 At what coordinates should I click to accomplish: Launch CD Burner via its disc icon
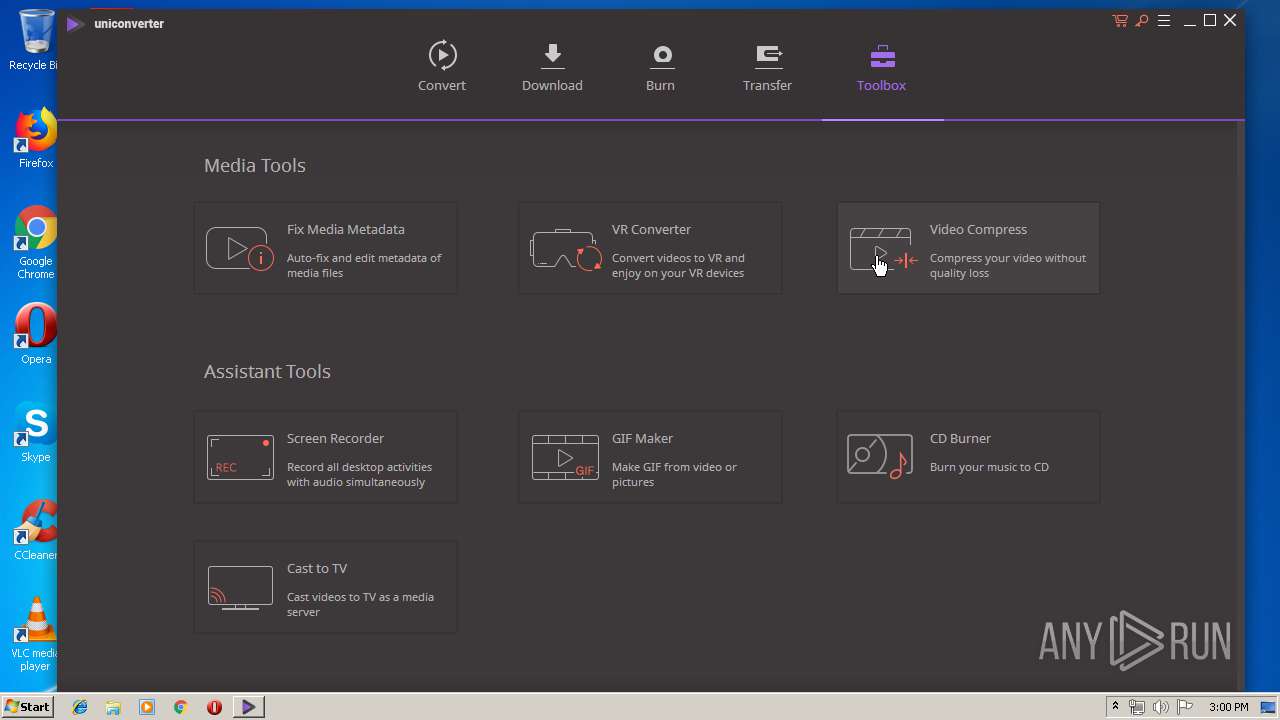880,456
